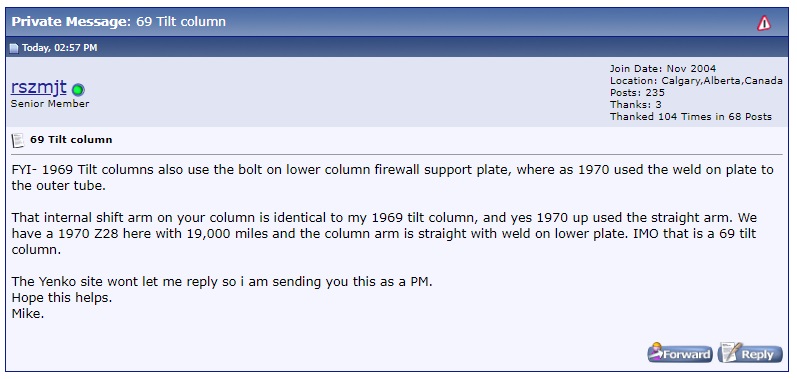Click the paragraph beginning FYI- 1969 Tilt columns
797x379 pixels.
coord(392,177)
